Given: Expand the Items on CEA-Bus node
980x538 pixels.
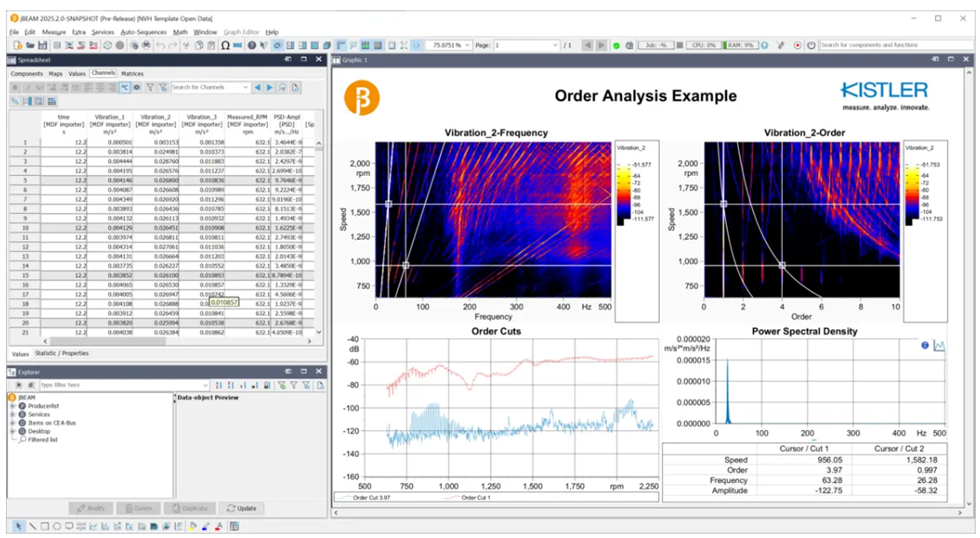Looking at the screenshot, I should coord(13,423).
